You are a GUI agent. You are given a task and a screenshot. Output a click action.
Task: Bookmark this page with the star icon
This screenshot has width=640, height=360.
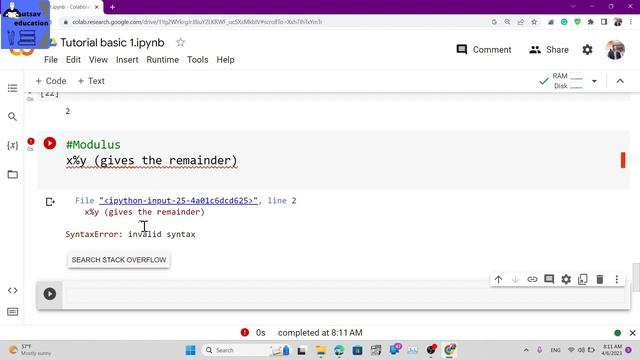(534, 22)
